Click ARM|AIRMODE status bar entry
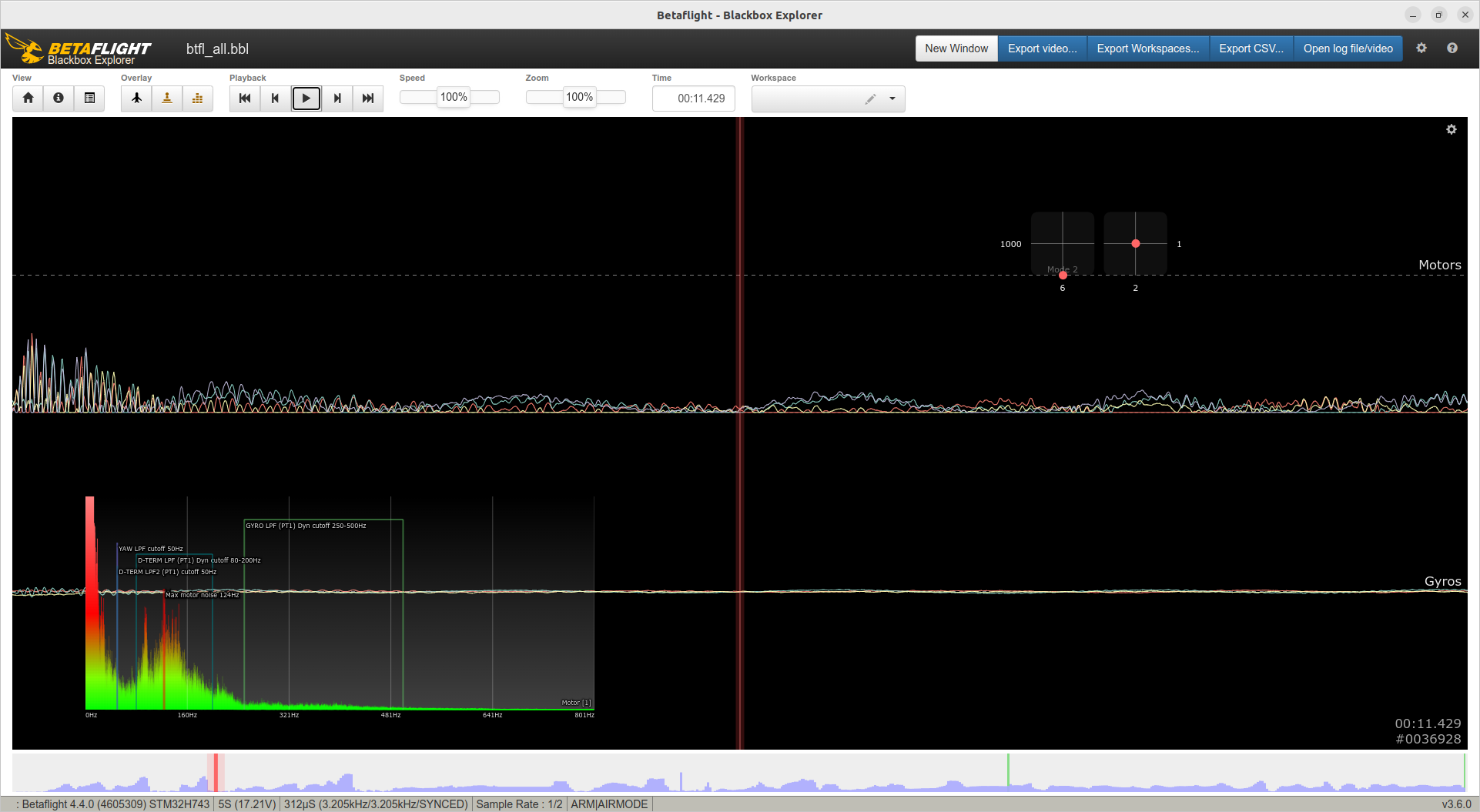The height and width of the screenshot is (812, 1480). tap(609, 804)
